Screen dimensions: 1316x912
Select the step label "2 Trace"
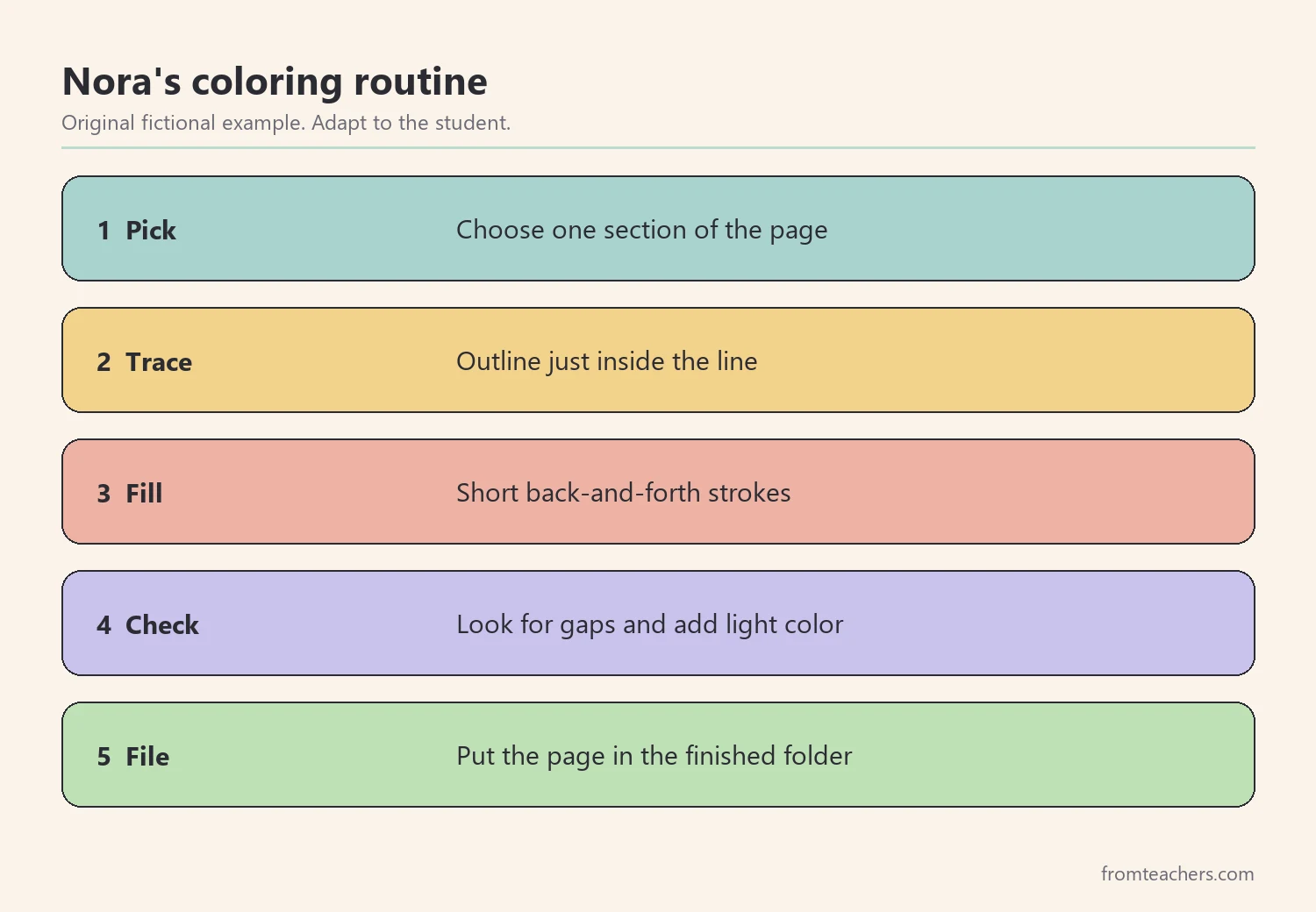pyautogui.click(x=145, y=362)
